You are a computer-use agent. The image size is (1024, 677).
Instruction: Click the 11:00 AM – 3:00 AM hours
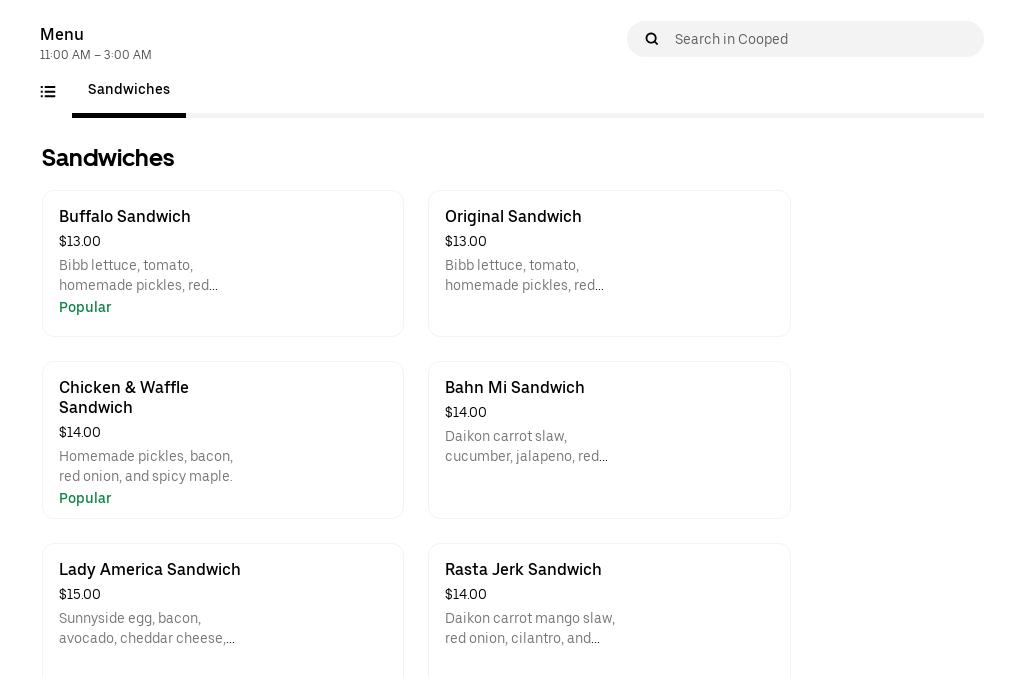coord(96,56)
